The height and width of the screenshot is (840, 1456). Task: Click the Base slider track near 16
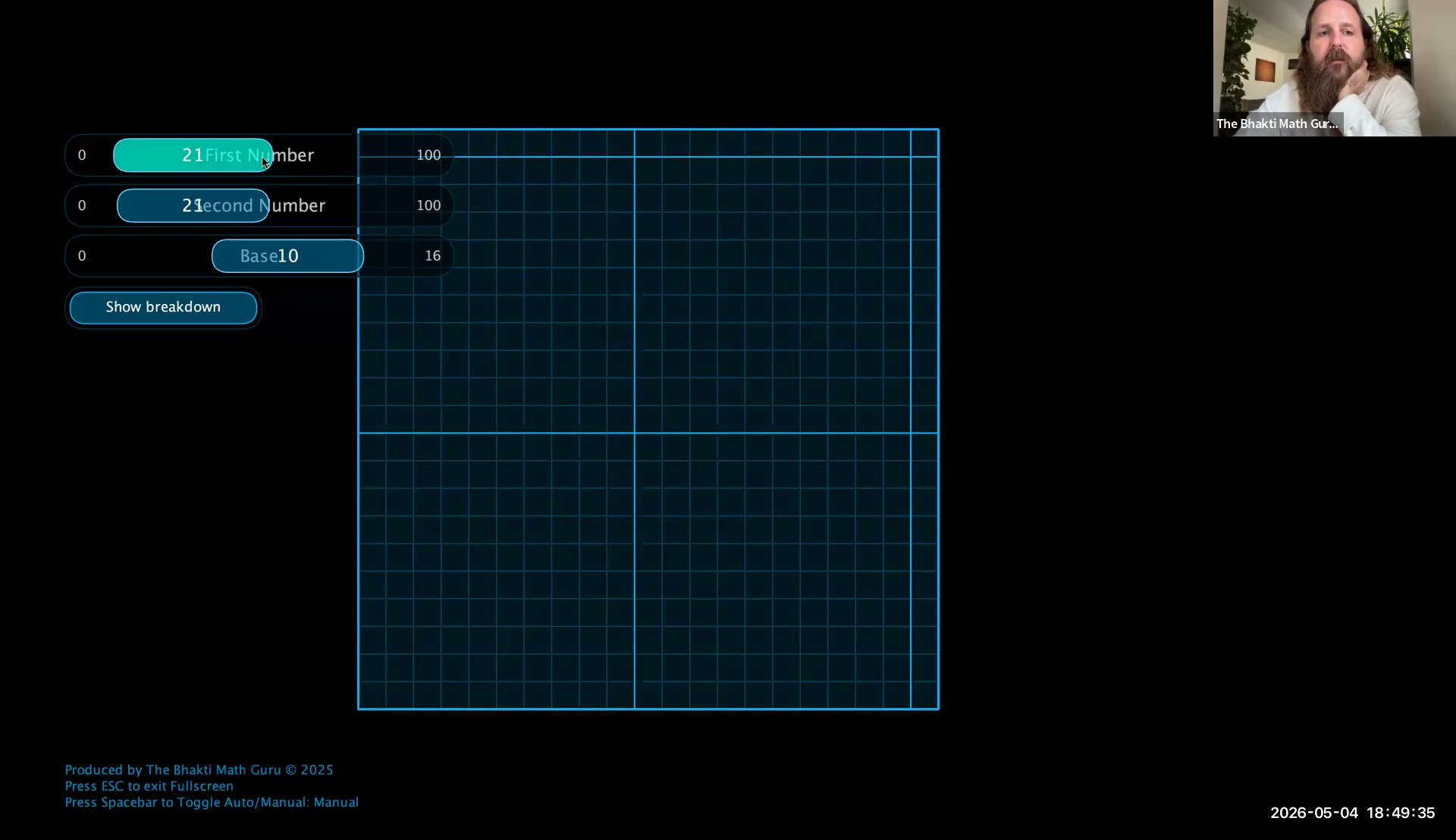point(432,256)
